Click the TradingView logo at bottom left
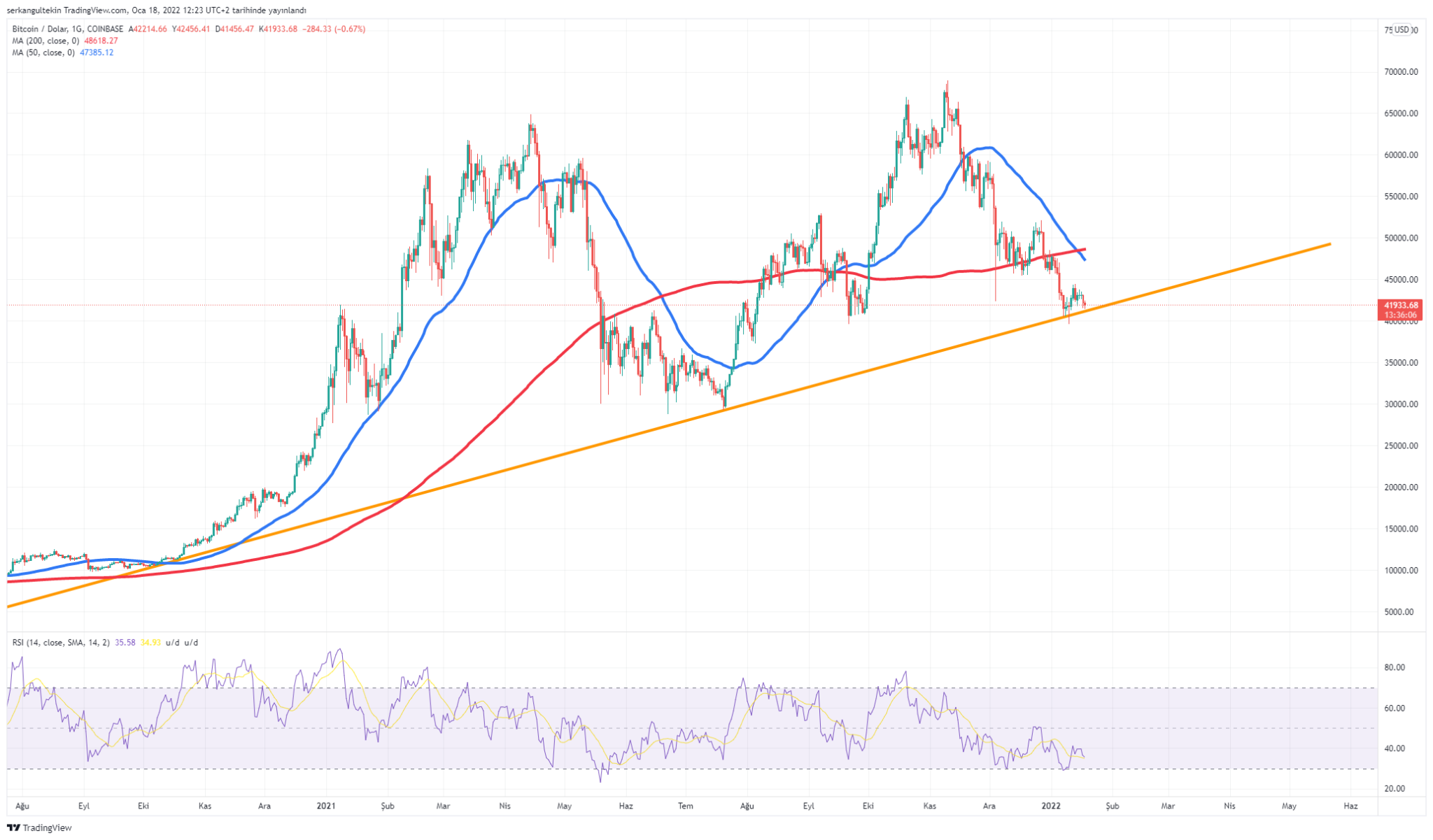The image size is (1433, 840). click(x=39, y=828)
